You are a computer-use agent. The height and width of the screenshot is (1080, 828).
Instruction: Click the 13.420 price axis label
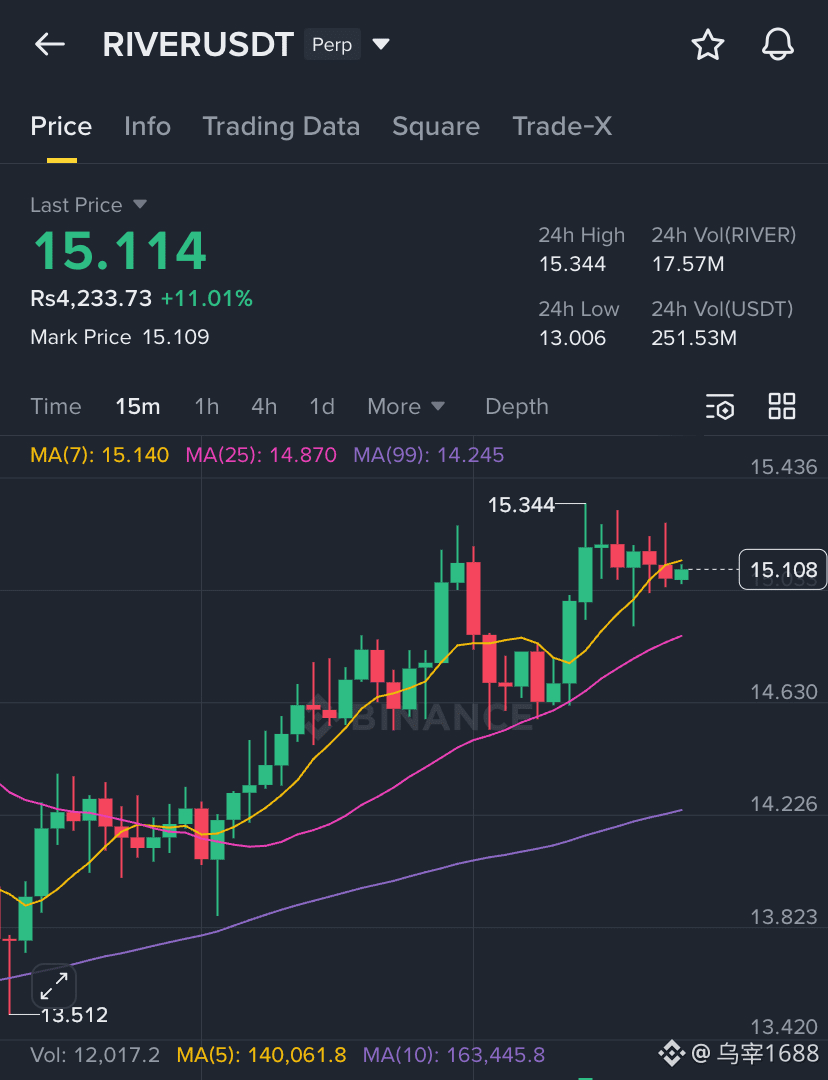(784, 1027)
